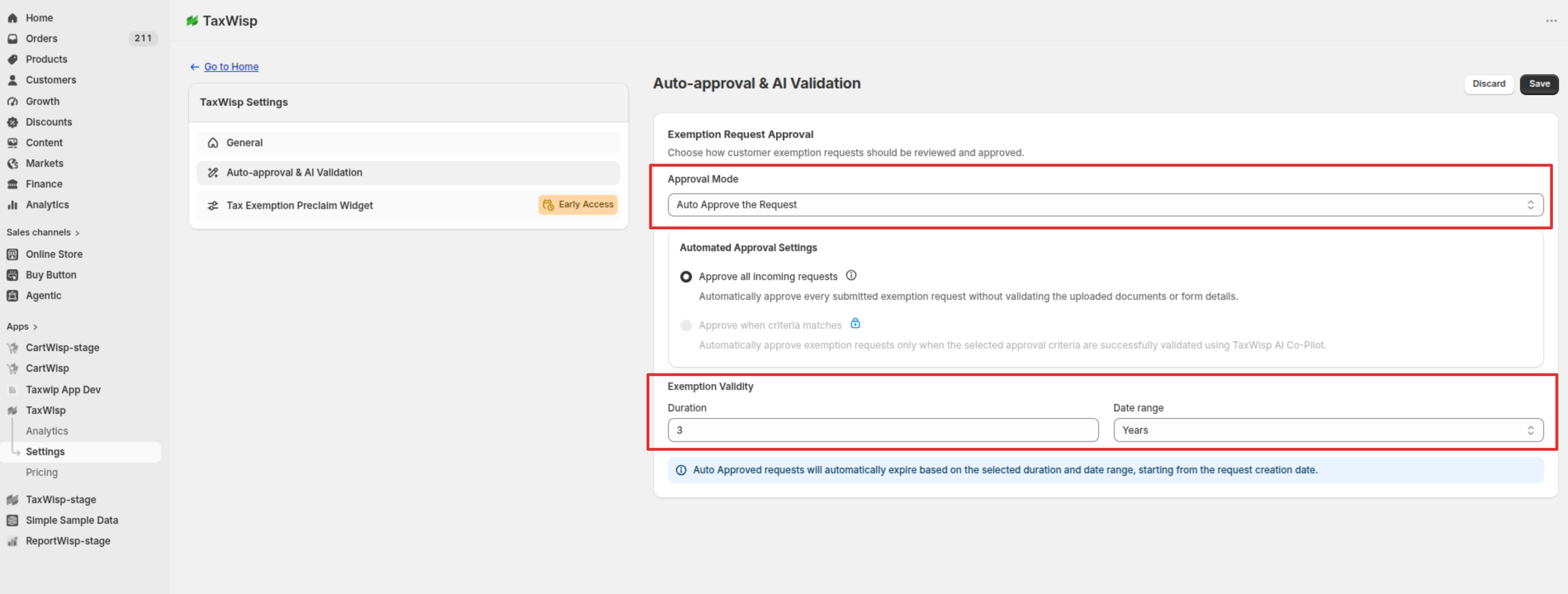Click the Orders inbox icon

tap(12, 39)
